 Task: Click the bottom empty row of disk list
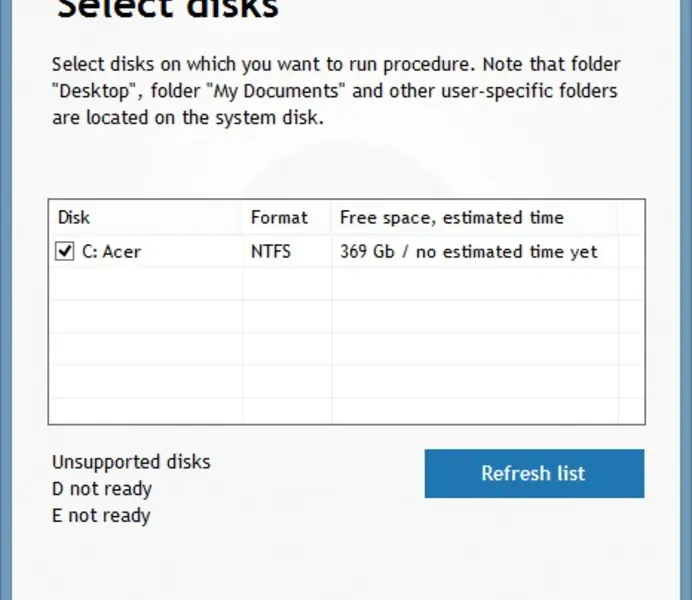145,411
